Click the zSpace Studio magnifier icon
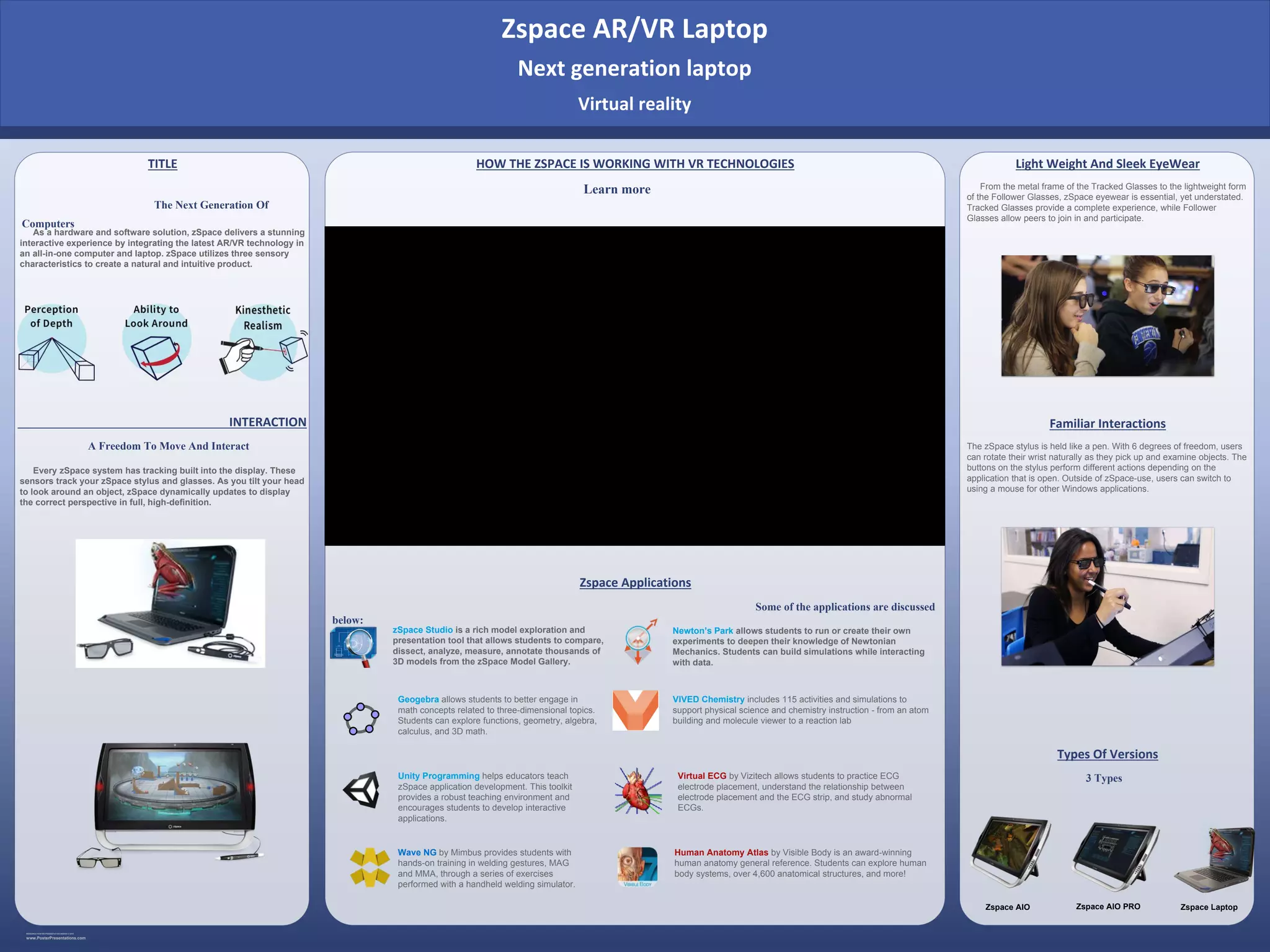 coord(353,646)
